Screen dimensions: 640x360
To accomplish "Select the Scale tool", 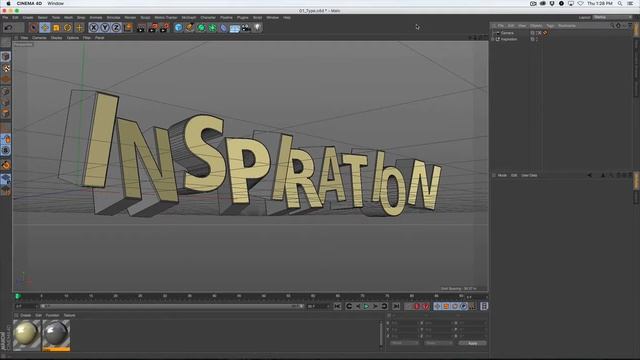I will point(56,28).
